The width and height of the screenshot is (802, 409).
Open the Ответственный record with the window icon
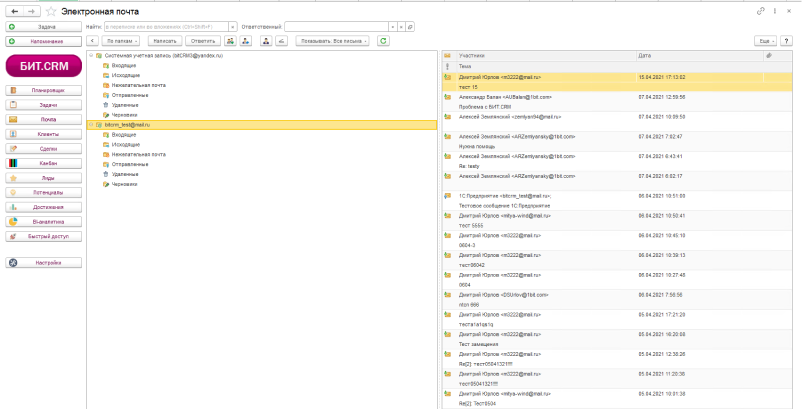pyautogui.click(x=410, y=27)
